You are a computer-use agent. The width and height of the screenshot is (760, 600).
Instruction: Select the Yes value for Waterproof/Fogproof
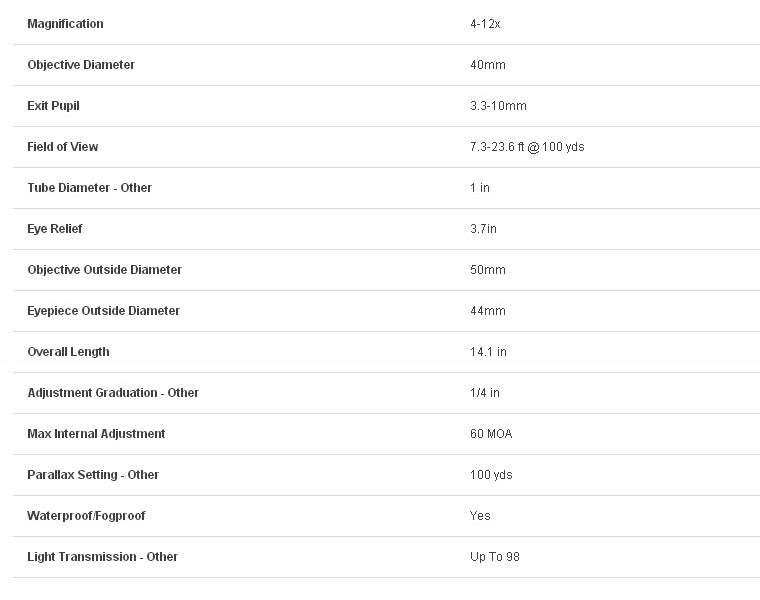pos(480,516)
